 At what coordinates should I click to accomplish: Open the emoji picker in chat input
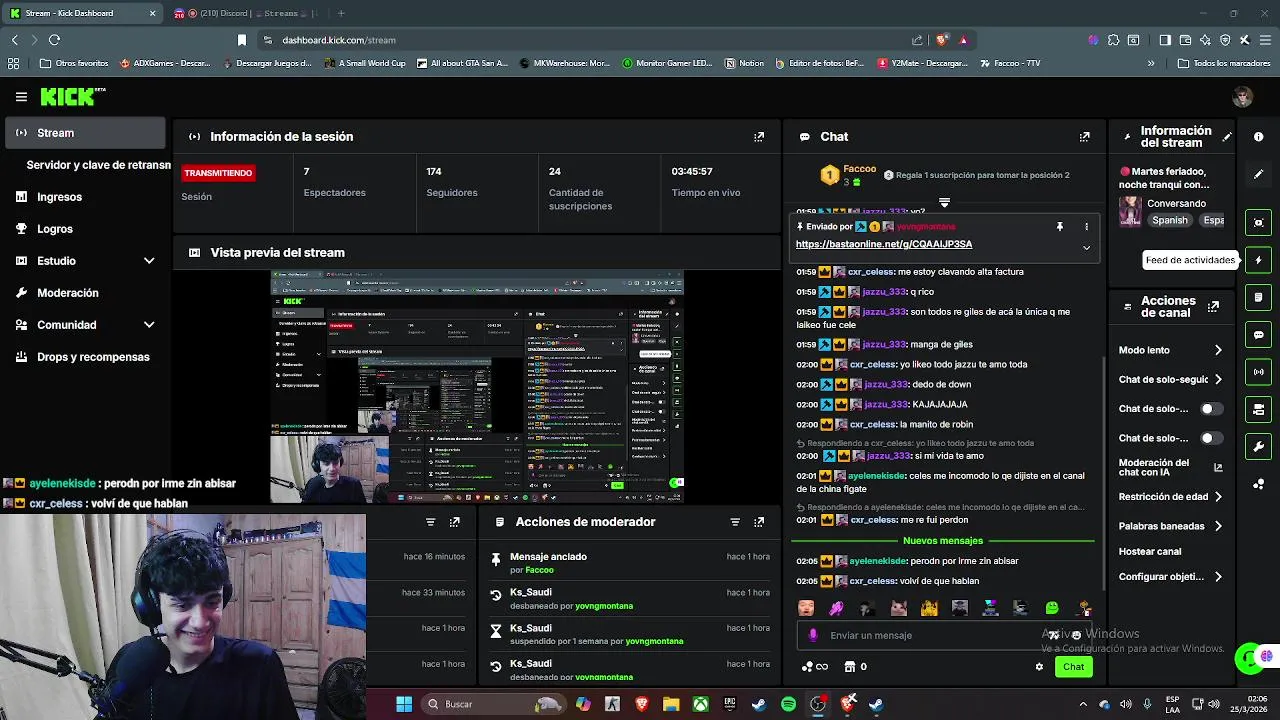pyautogui.click(x=1076, y=635)
